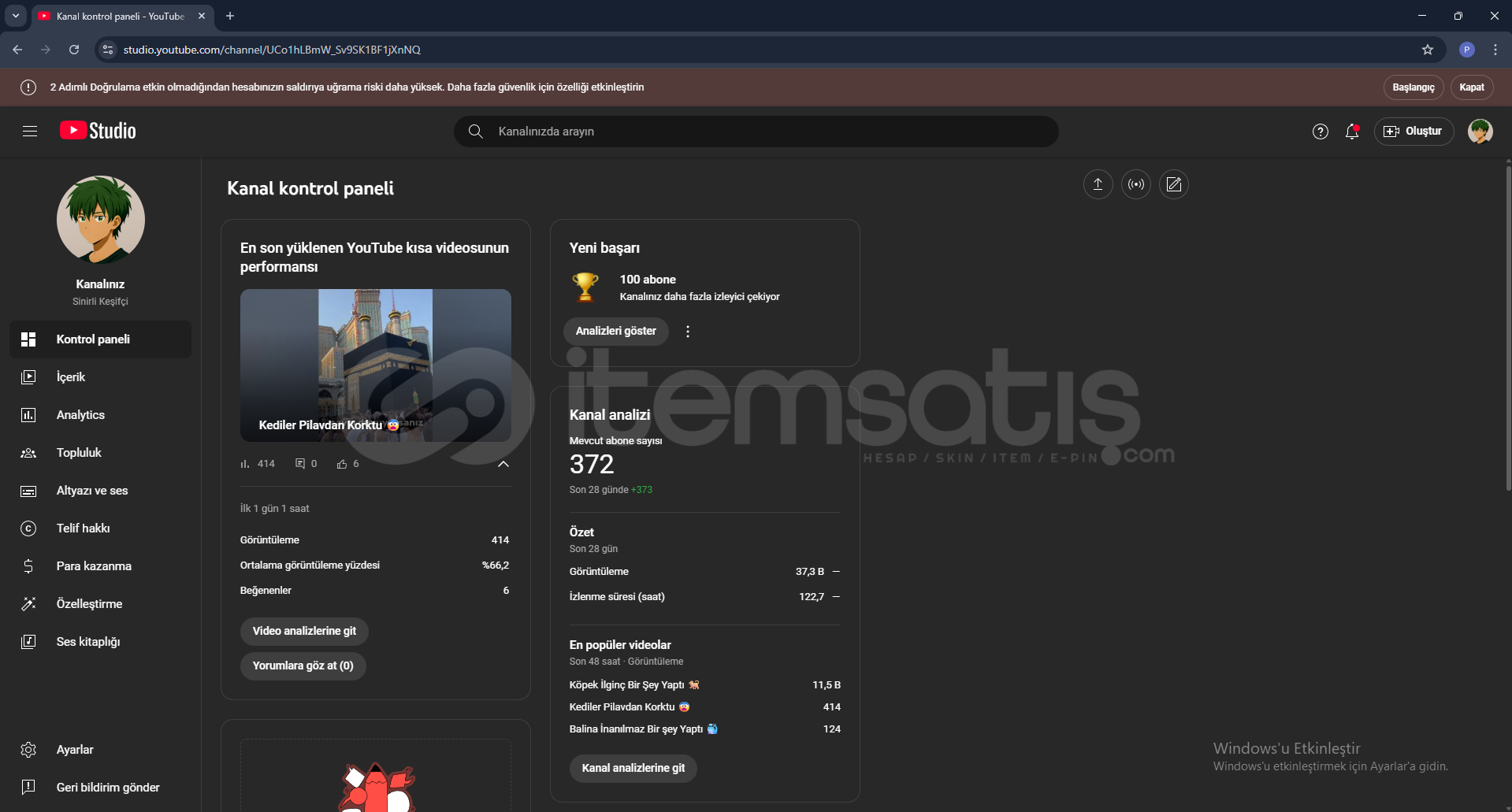The width and height of the screenshot is (1512, 812).
Task: Open Kediler Pilavdan Korktu in popular videos
Action: [705, 707]
